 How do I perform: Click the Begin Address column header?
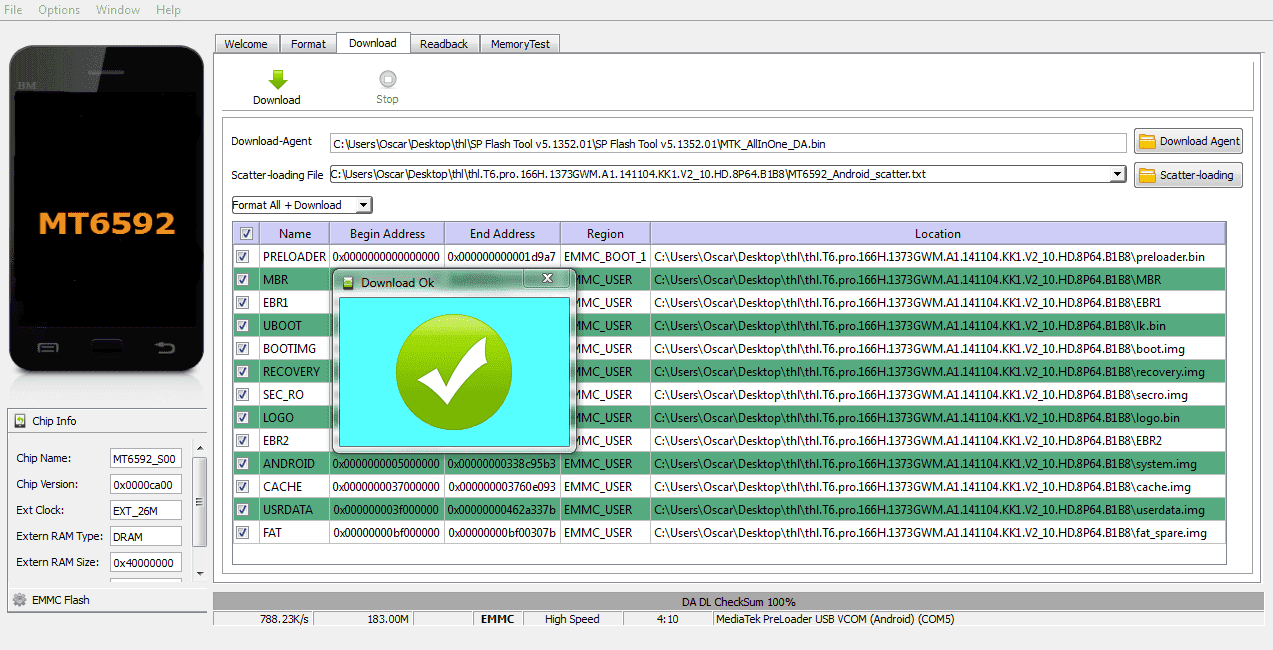pyautogui.click(x=387, y=234)
